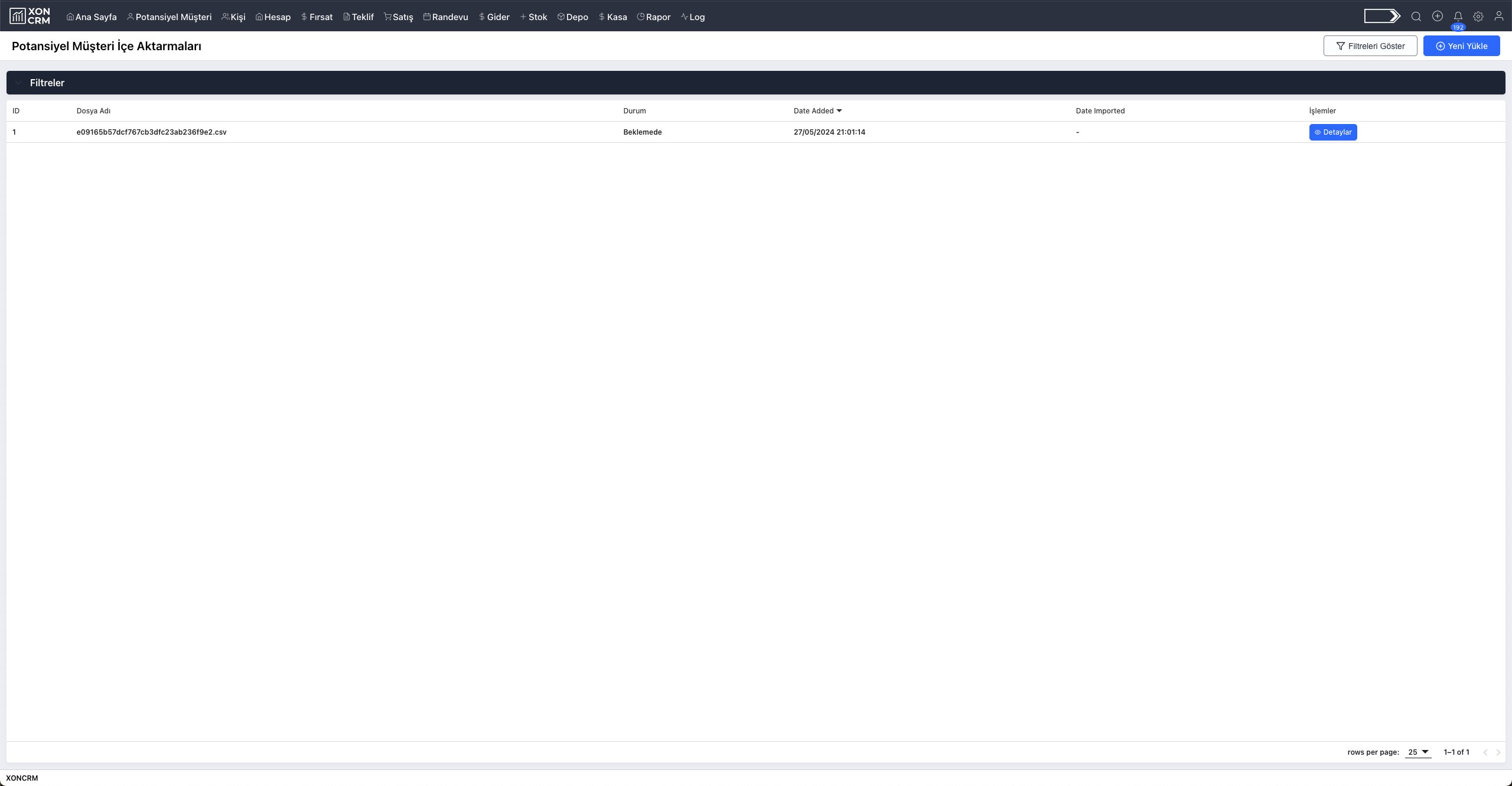Image resolution: width=1512 pixels, height=786 pixels.
Task: Open the rows per page dropdown
Action: pyautogui.click(x=1418, y=752)
